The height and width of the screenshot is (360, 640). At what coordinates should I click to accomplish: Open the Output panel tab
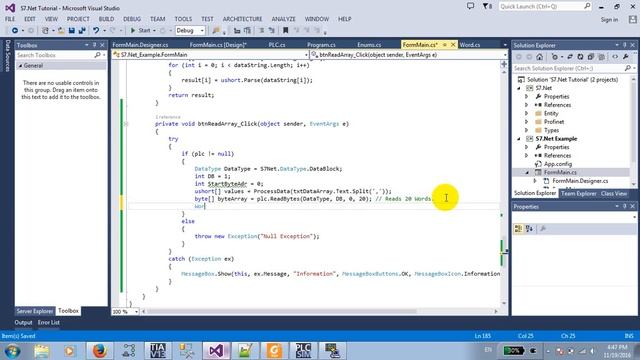pos(23,322)
